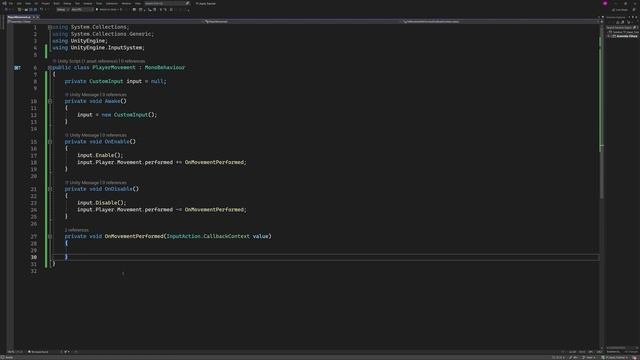Open the Test menu
640x360 pixels.
point(77,3)
